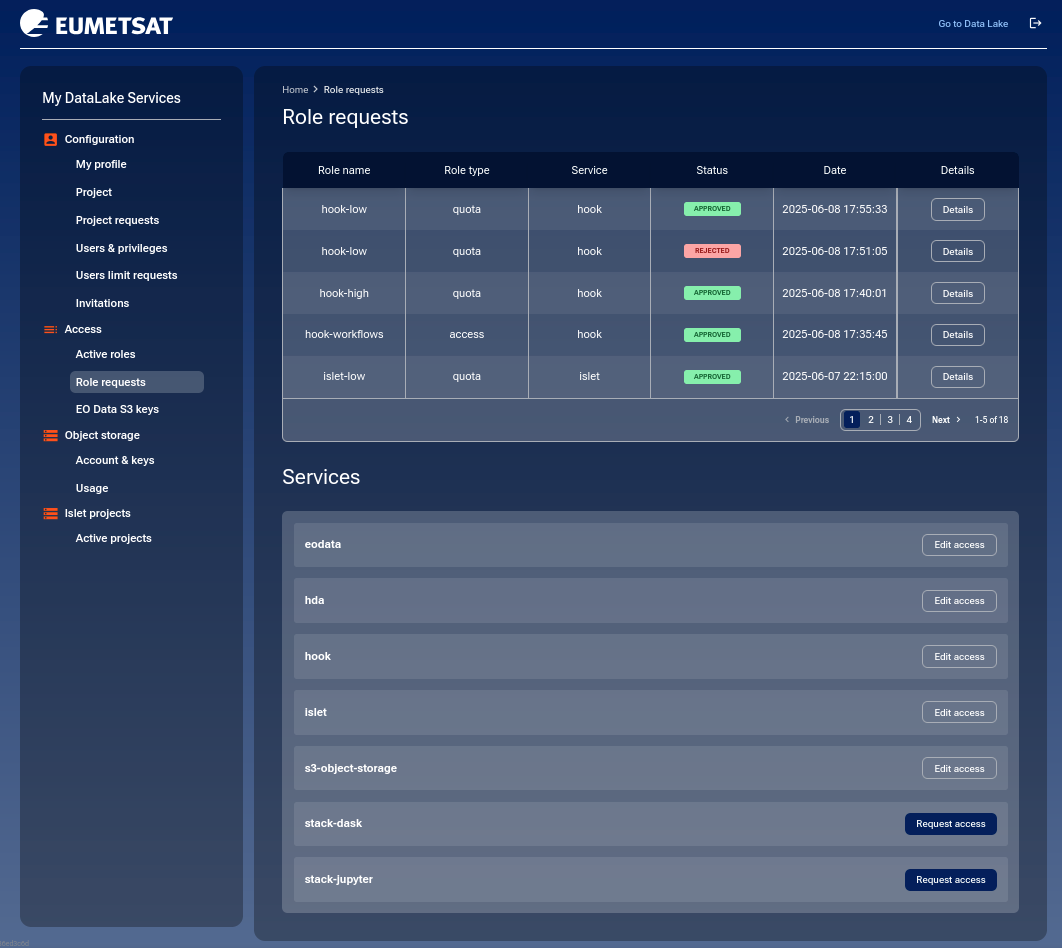Click the Home breadcrumb link

pos(295,90)
